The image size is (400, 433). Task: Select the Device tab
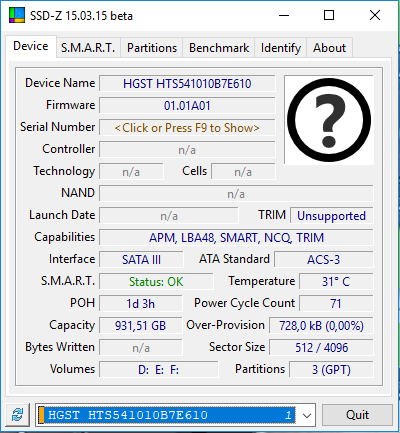31,46
